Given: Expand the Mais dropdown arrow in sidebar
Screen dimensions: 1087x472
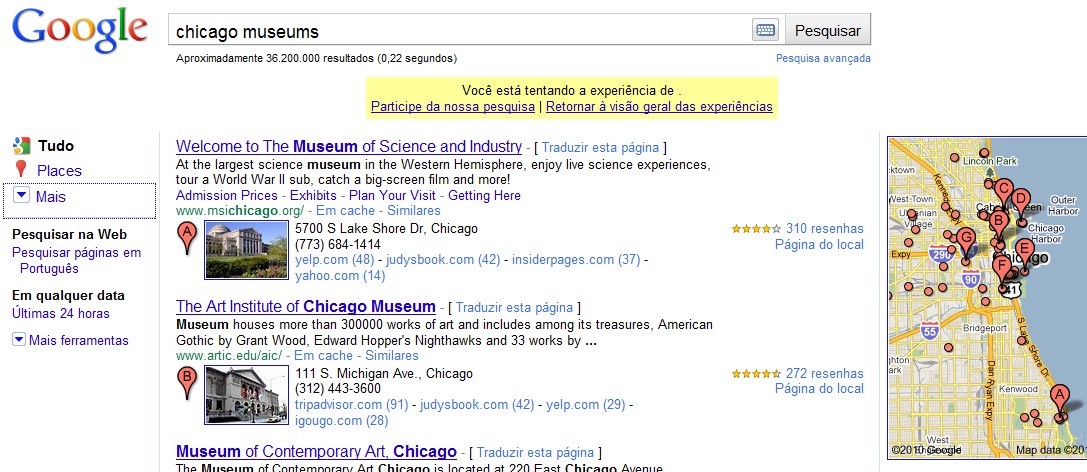Looking at the screenshot, I should tap(21, 196).
